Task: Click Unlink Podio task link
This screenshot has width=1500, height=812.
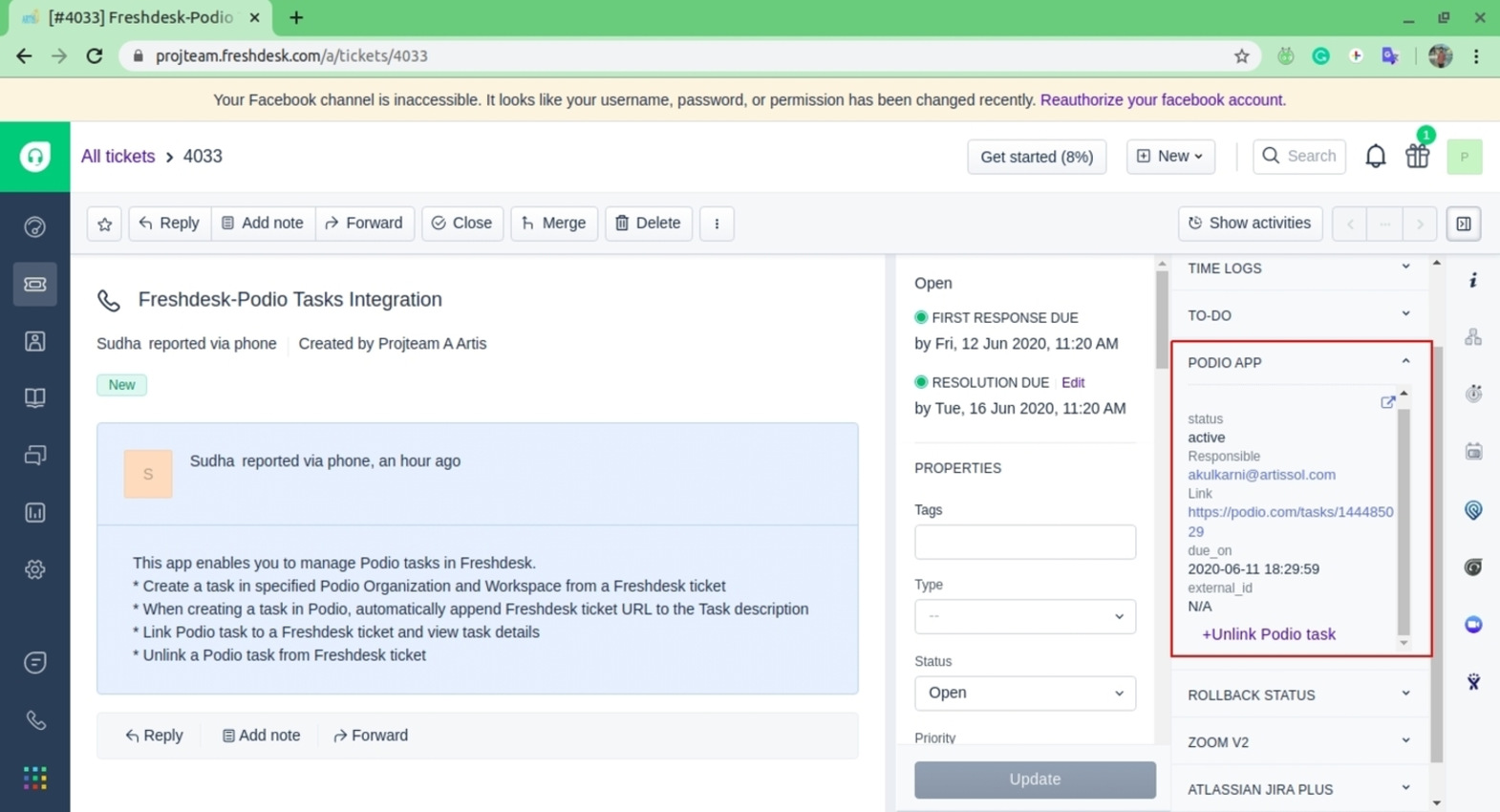Action: [x=1268, y=634]
